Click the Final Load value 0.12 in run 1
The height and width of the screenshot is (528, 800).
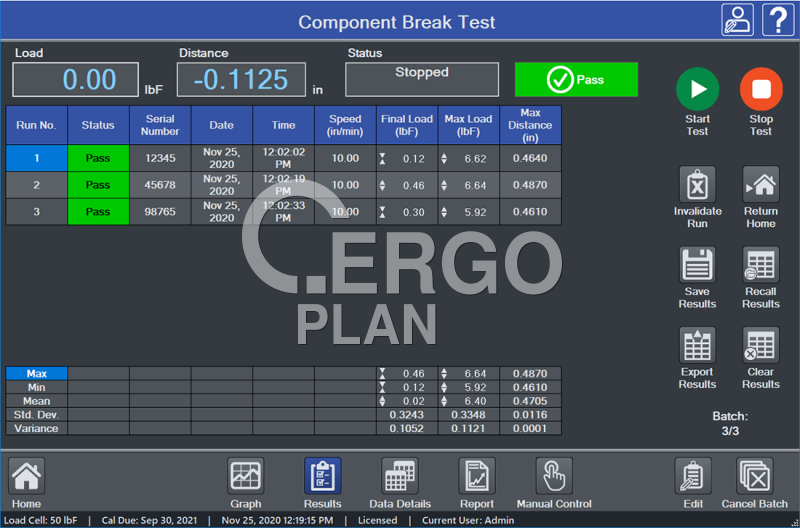click(x=407, y=158)
